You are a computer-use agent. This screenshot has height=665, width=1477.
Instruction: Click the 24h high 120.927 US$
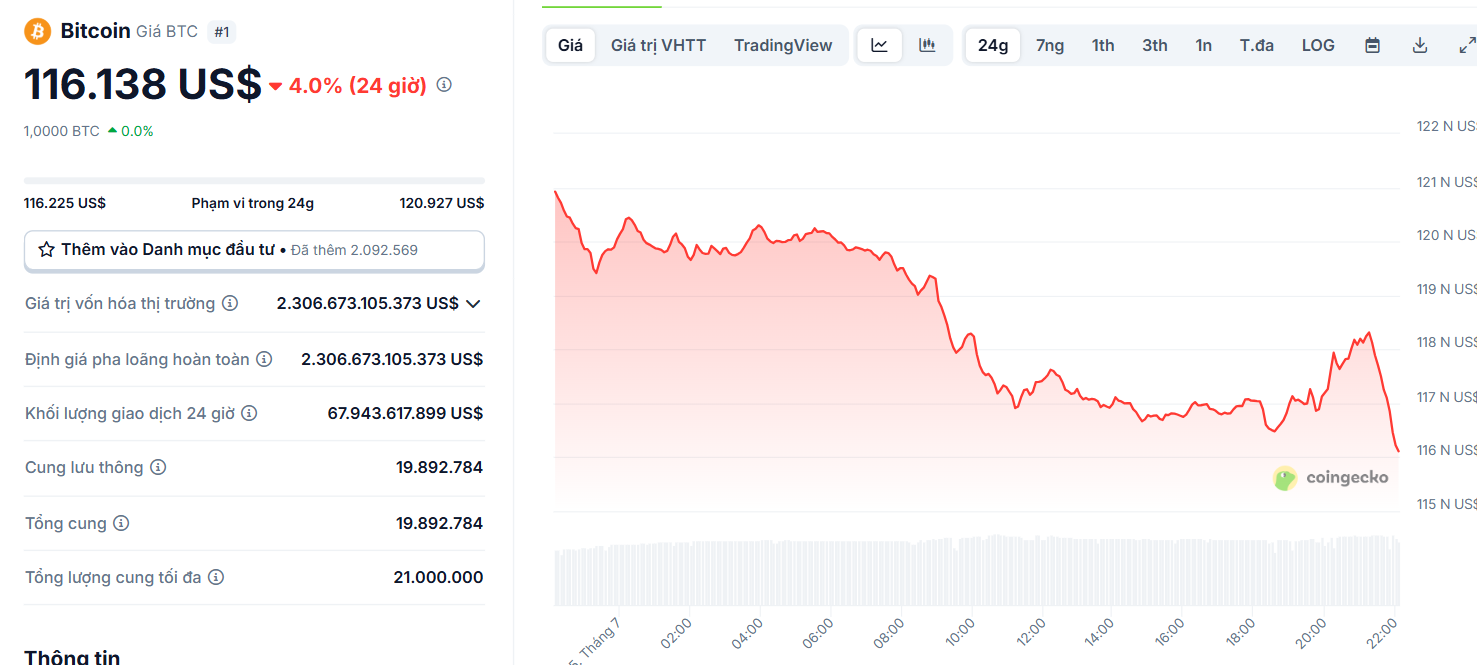442,203
